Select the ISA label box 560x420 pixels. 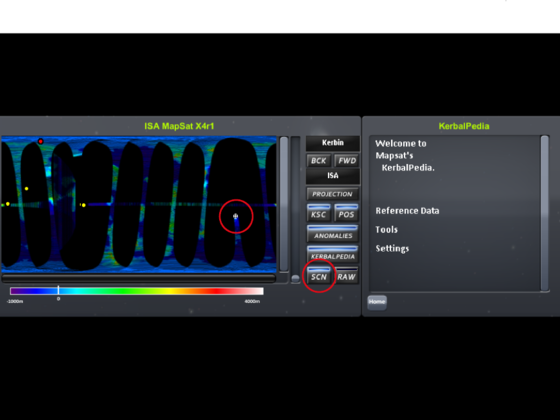click(332, 176)
